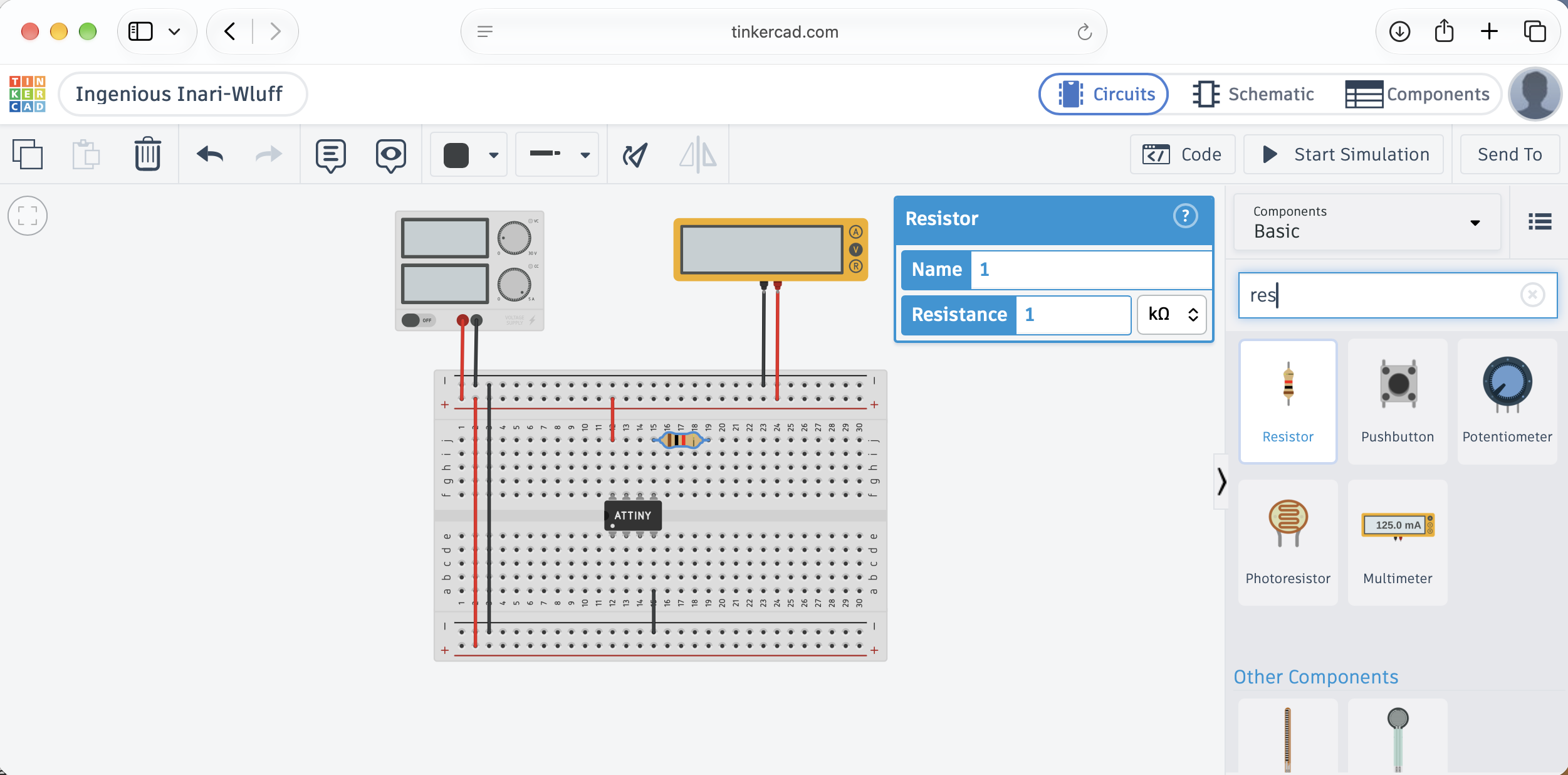Open the browser sidebar options chevron
The width and height of the screenshot is (1568, 775).
pyautogui.click(x=174, y=31)
